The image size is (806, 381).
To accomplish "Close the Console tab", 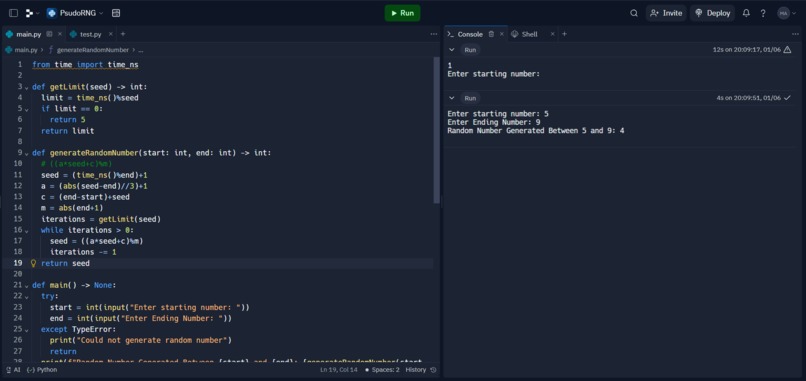I will 502,34.
